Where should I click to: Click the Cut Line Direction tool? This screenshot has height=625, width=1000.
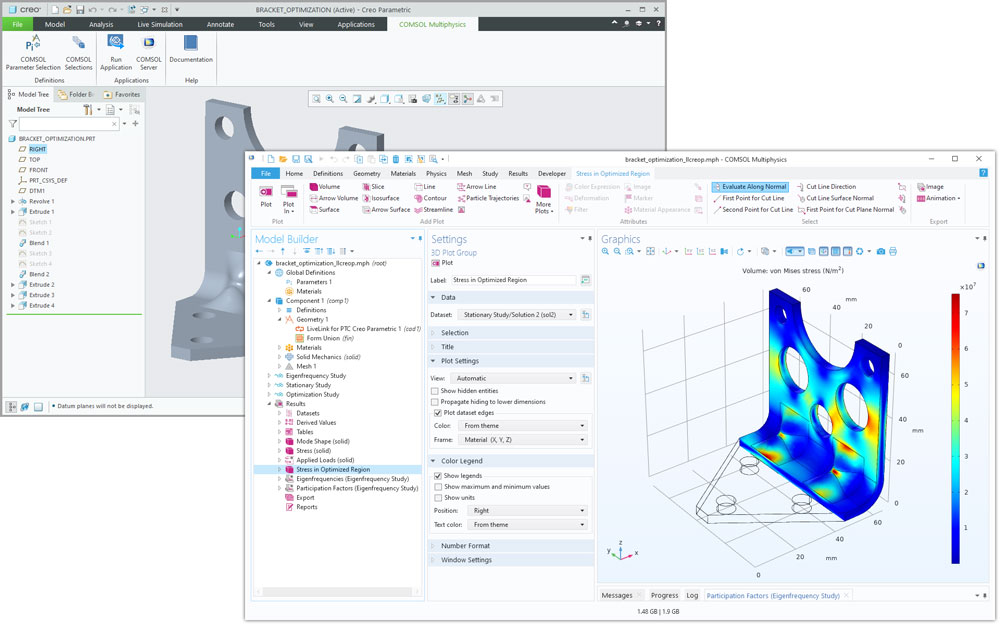coord(825,187)
